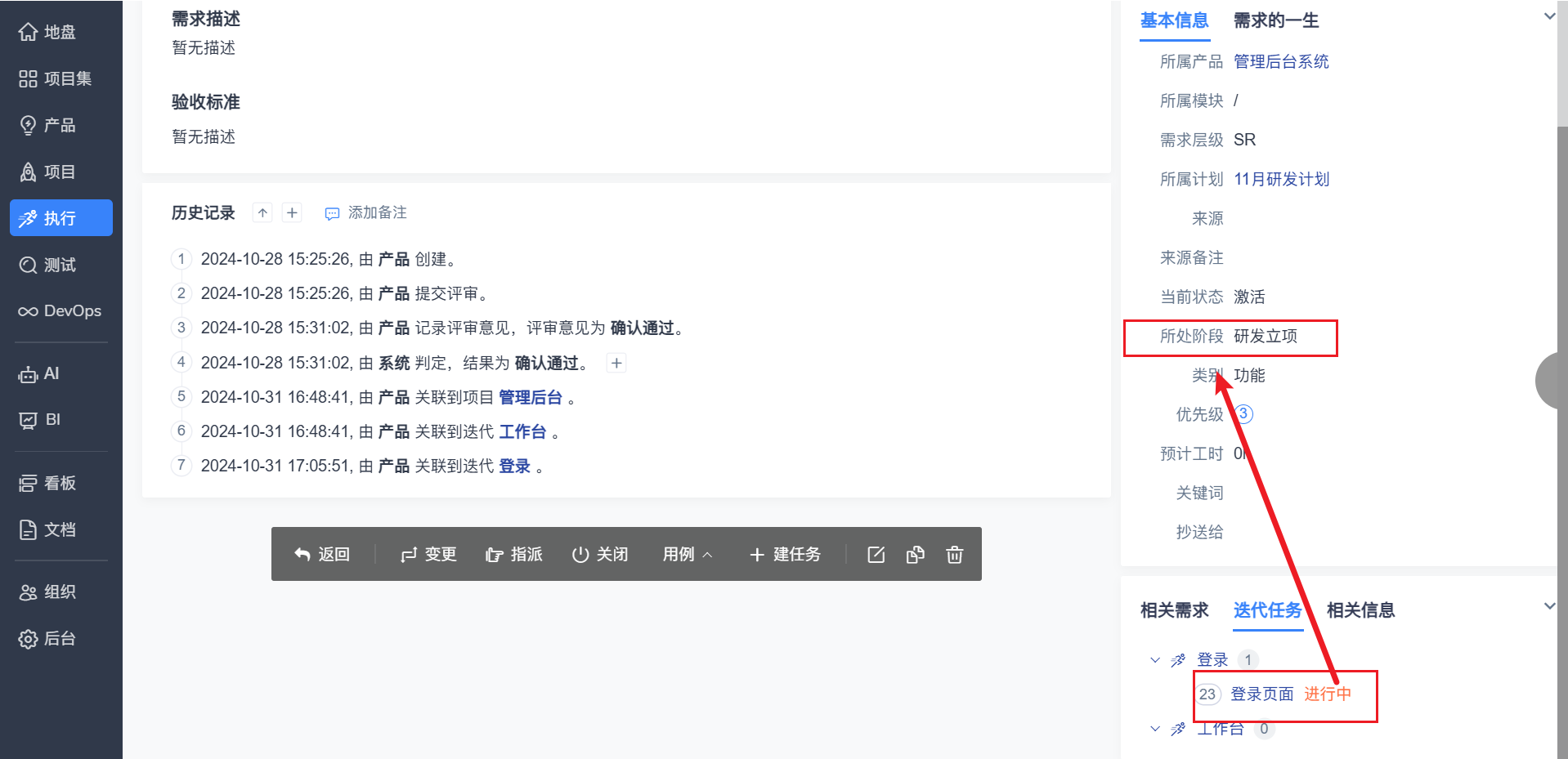Viewport: 1568px width, 759px height.
Task: Click the 指派 assign button
Action: click(x=514, y=554)
